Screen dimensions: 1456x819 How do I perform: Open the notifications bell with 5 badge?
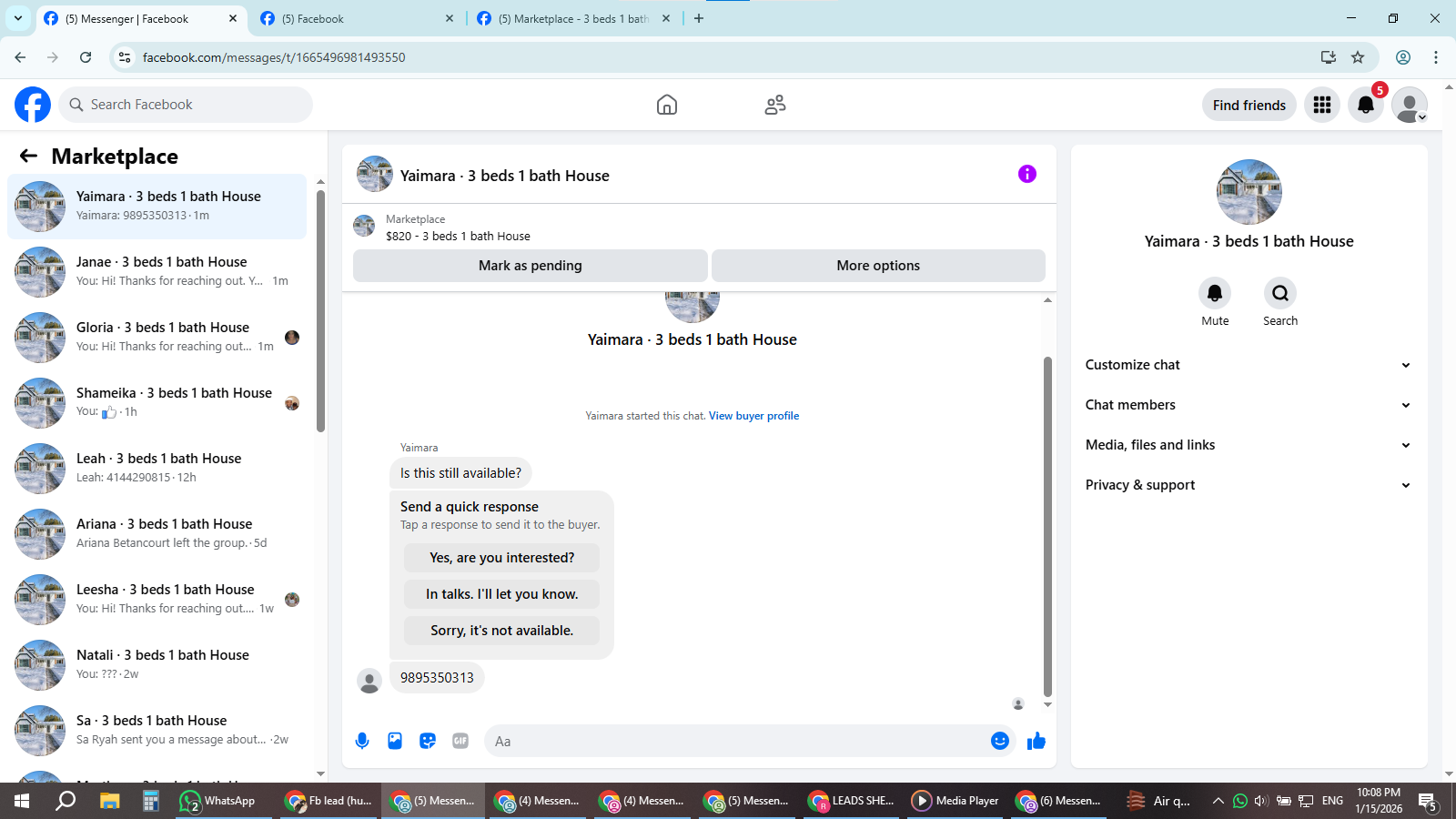[x=1366, y=105]
